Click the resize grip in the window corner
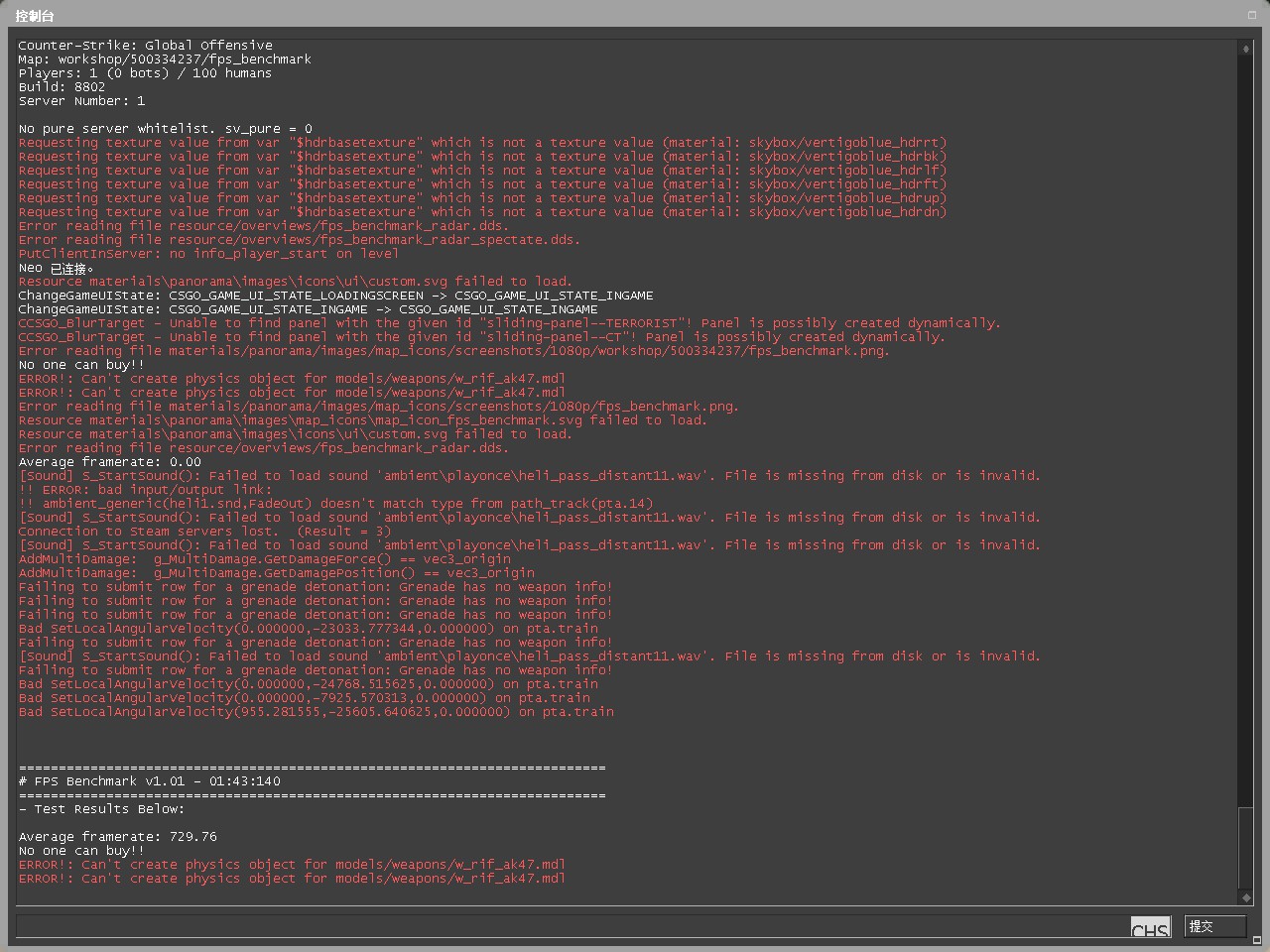1270x952 pixels. pos(1256,939)
